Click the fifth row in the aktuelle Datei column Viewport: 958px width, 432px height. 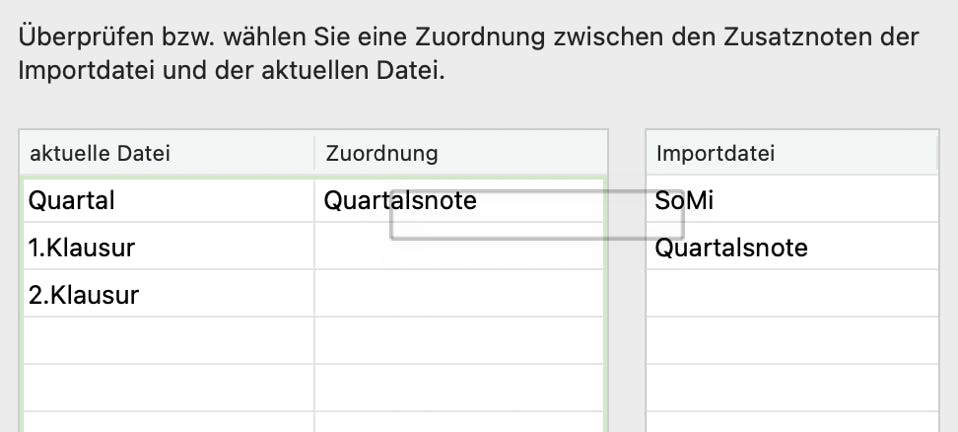[x=165, y=387]
